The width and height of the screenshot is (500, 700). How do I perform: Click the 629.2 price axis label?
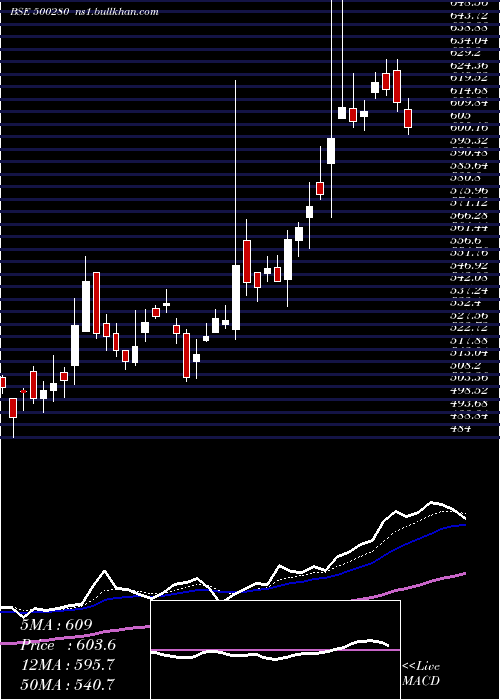pyautogui.click(x=464, y=53)
